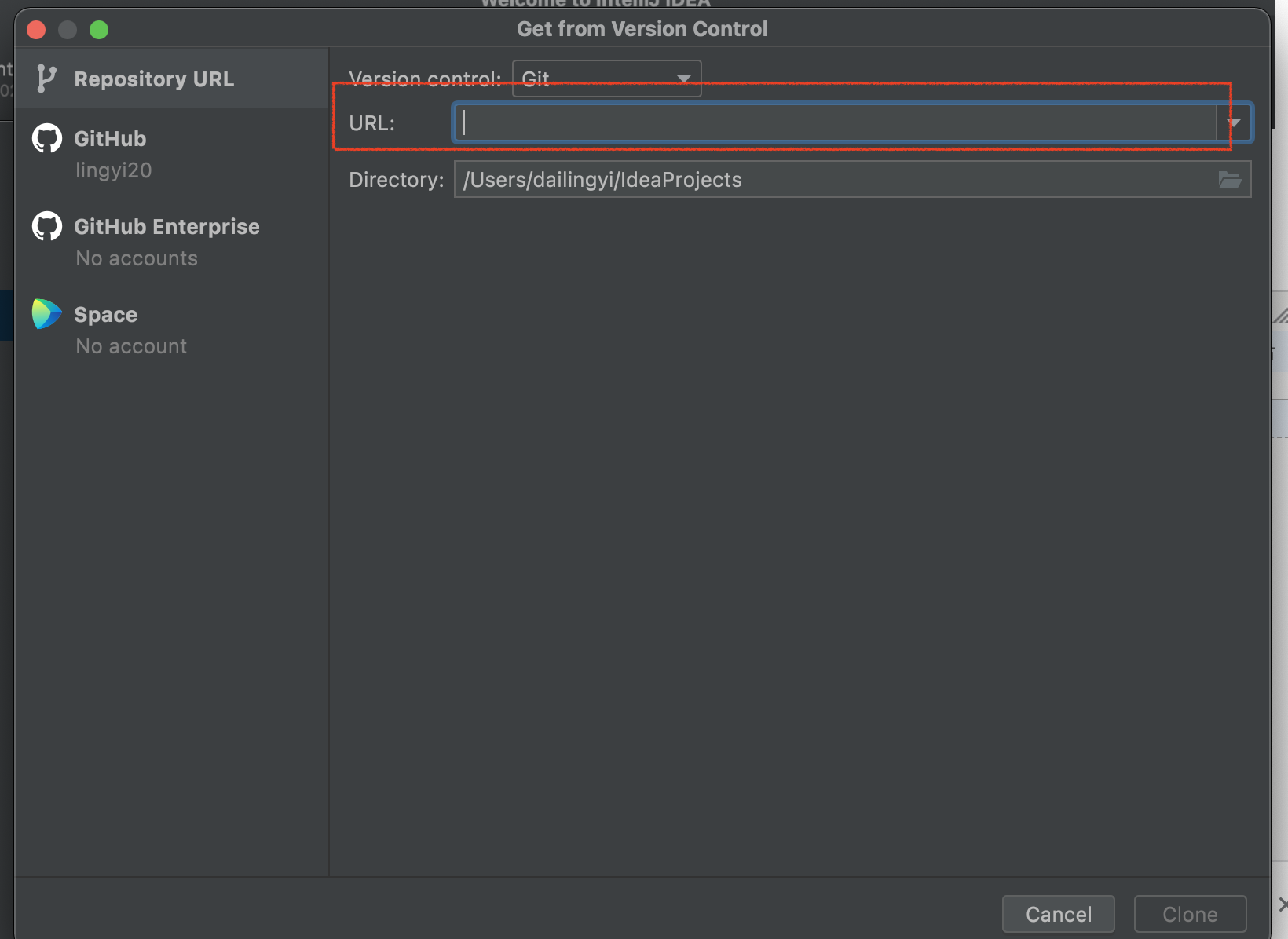Click the Directory path field
1288x939 pixels.
coord(832,180)
